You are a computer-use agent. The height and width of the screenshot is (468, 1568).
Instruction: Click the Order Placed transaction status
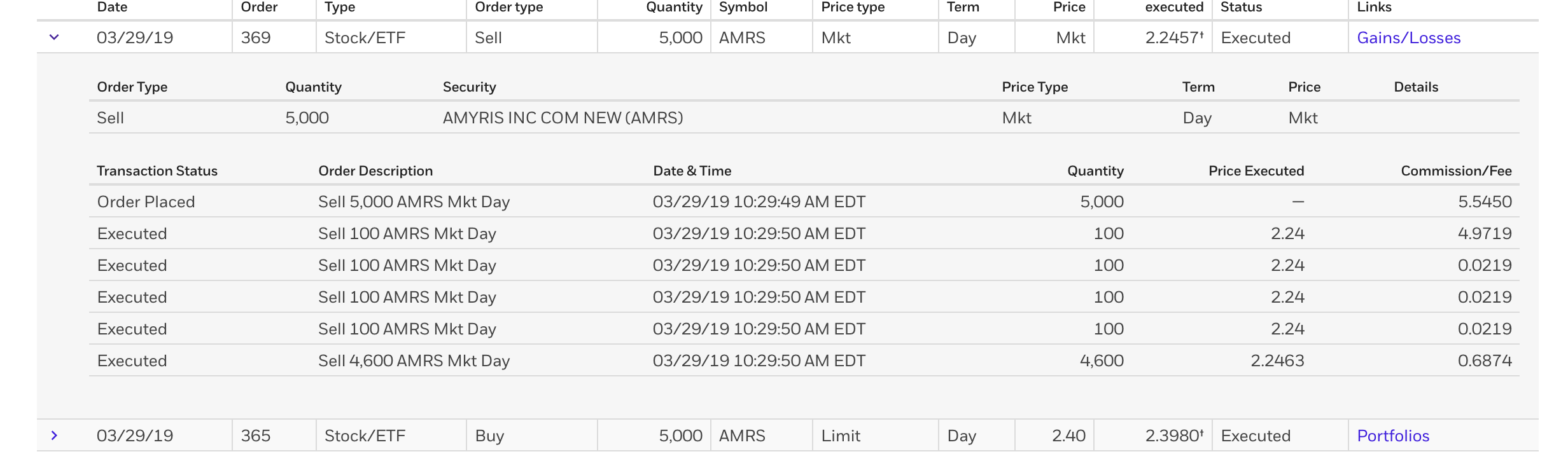(x=146, y=202)
